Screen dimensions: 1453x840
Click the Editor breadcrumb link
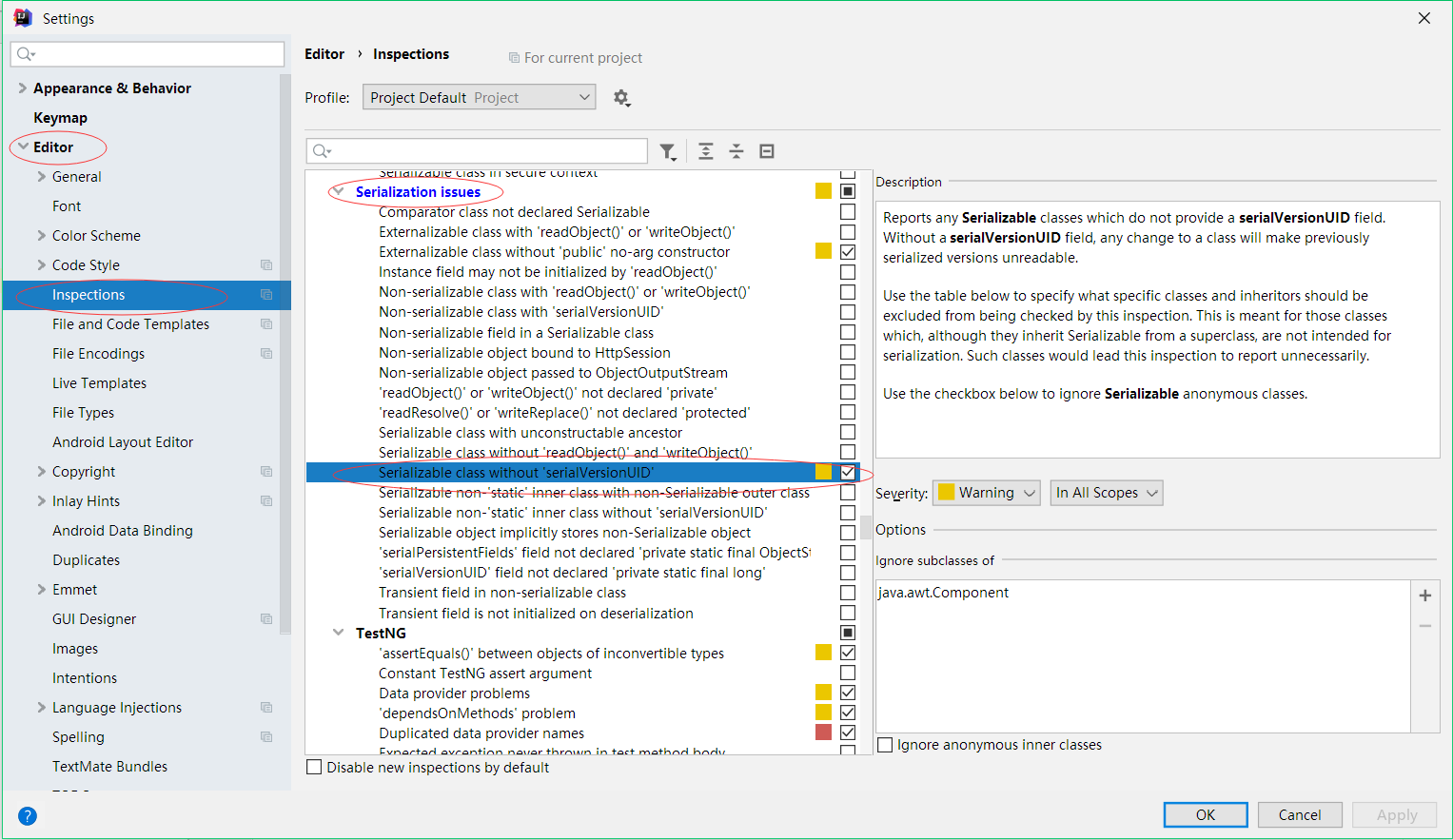point(324,54)
